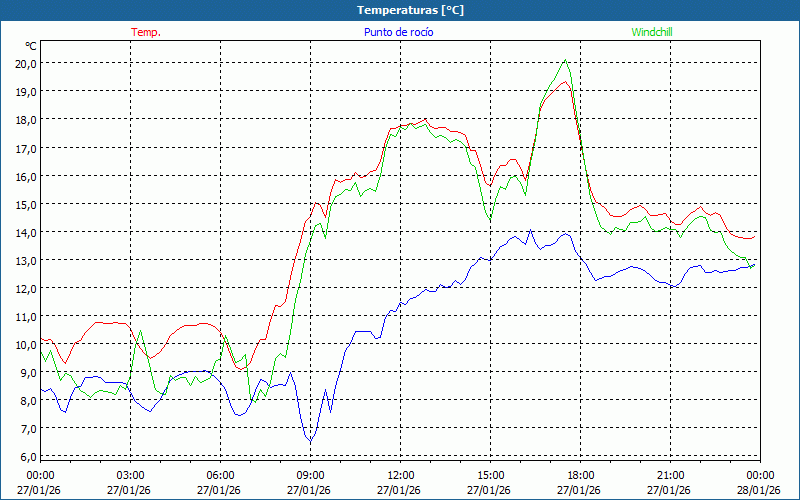Click the 10,0 value on the y-axis
Viewport: 800px width, 500px height.
tap(26, 344)
